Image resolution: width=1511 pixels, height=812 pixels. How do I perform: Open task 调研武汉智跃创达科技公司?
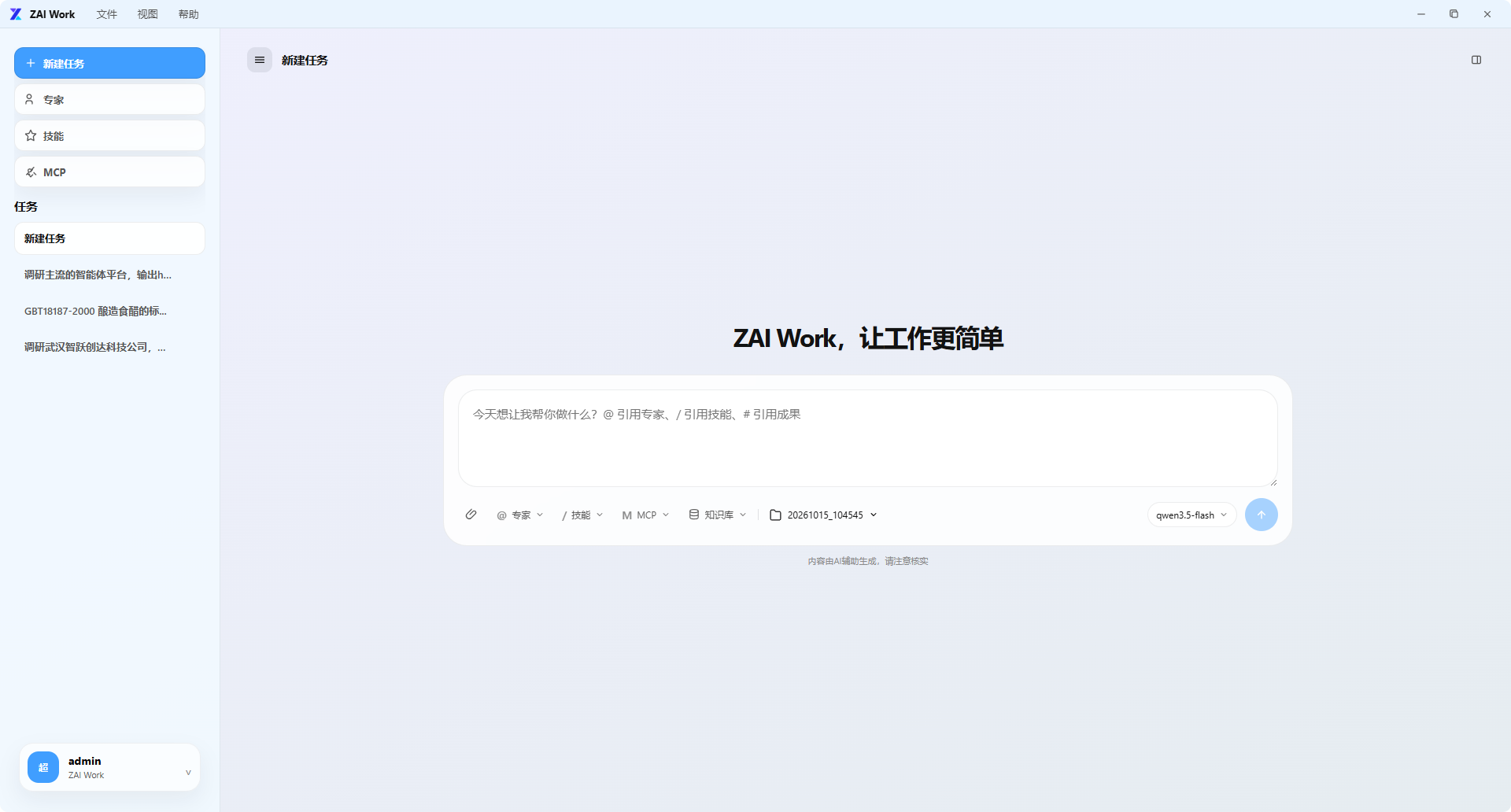click(109, 347)
